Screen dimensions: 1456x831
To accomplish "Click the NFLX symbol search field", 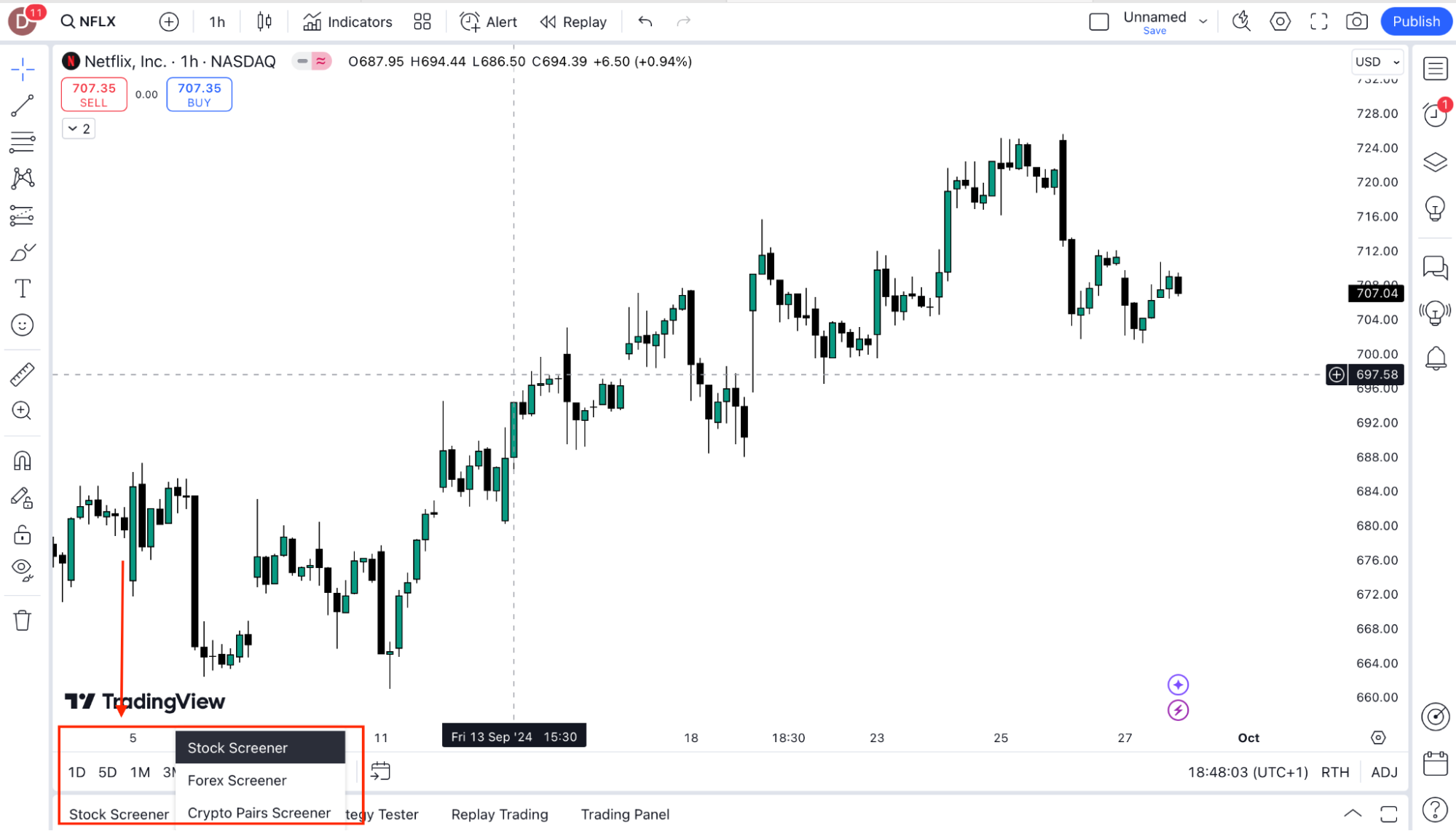I will 89,22.
